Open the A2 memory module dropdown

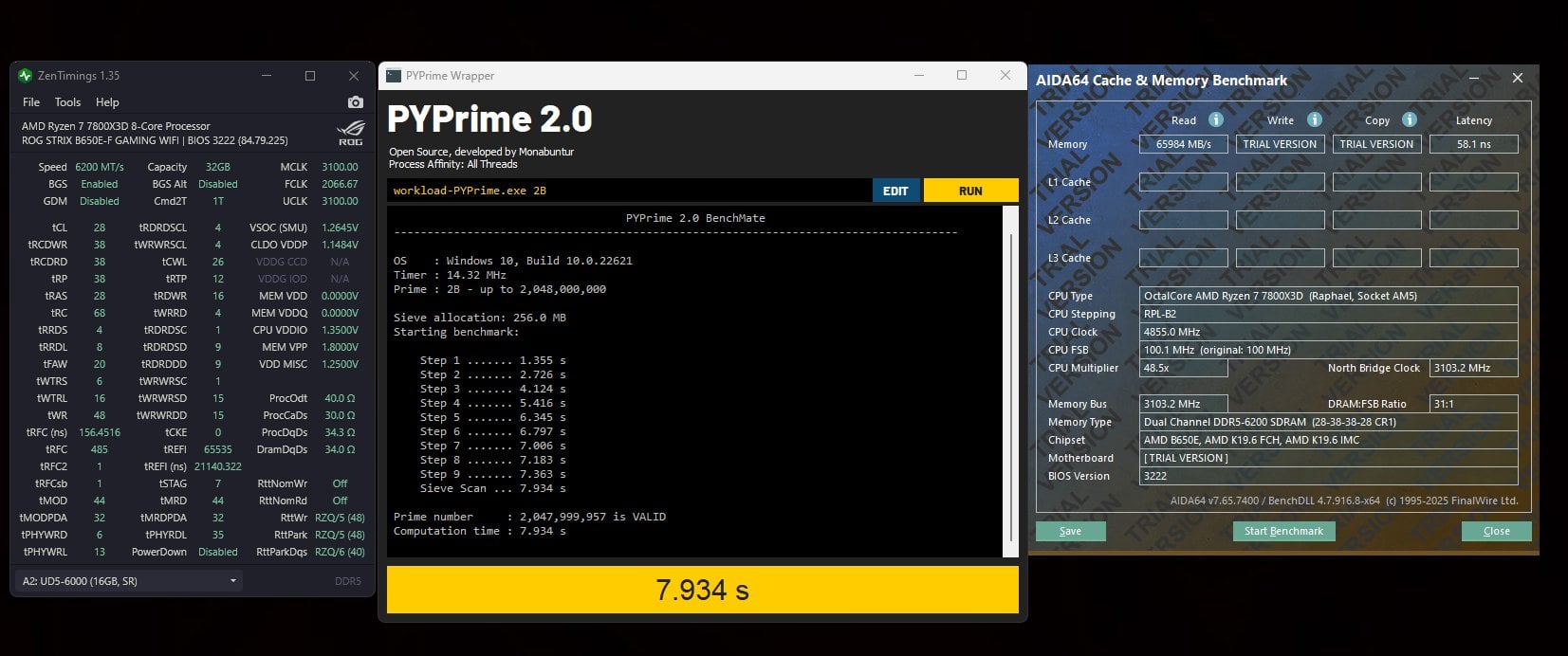[x=130, y=581]
